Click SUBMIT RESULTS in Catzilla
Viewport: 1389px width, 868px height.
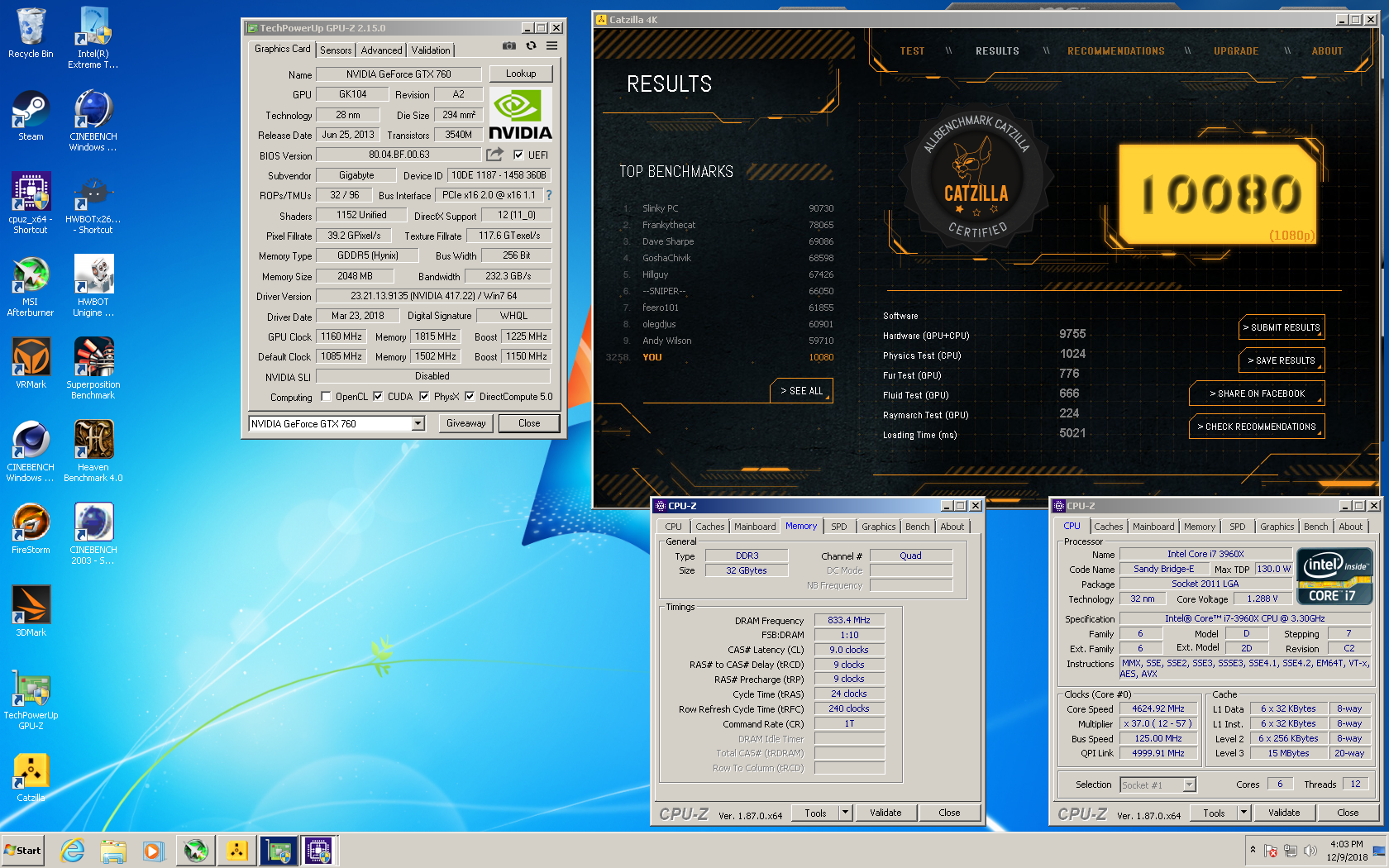tap(1282, 327)
